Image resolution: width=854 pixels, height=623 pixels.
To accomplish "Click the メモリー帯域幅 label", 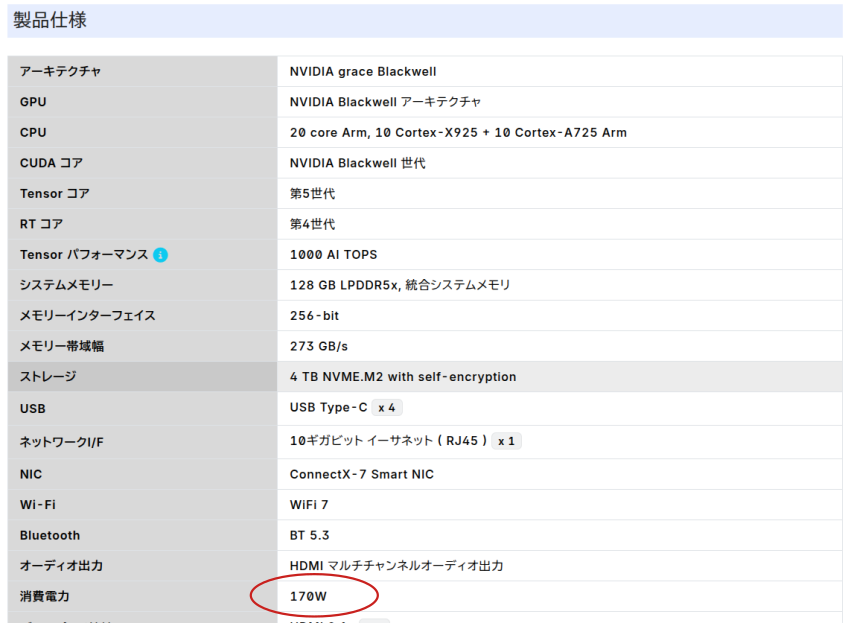I will [x=62, y=346].
